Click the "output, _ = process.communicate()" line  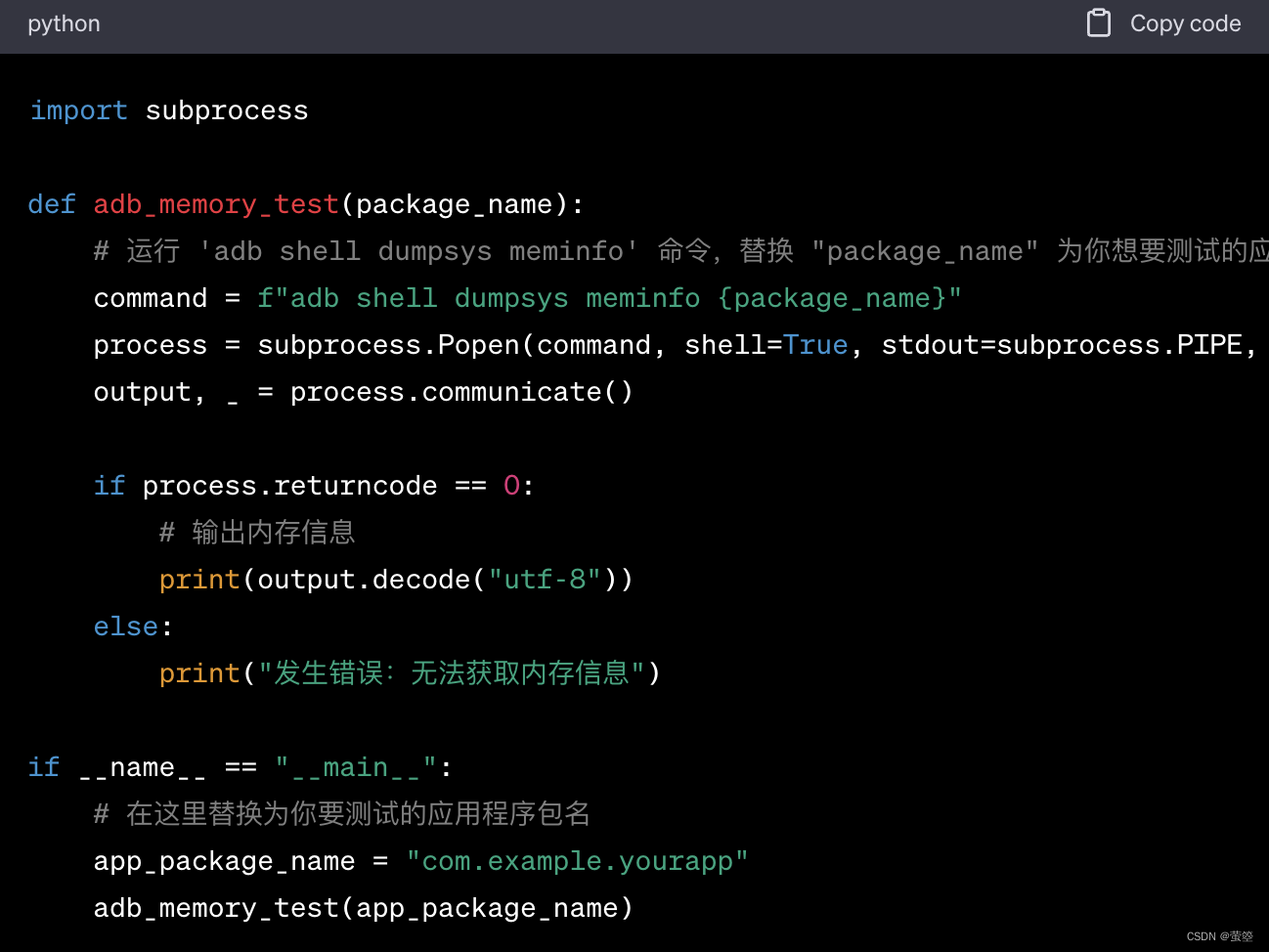pyautogui.click(x=364, y=392)
